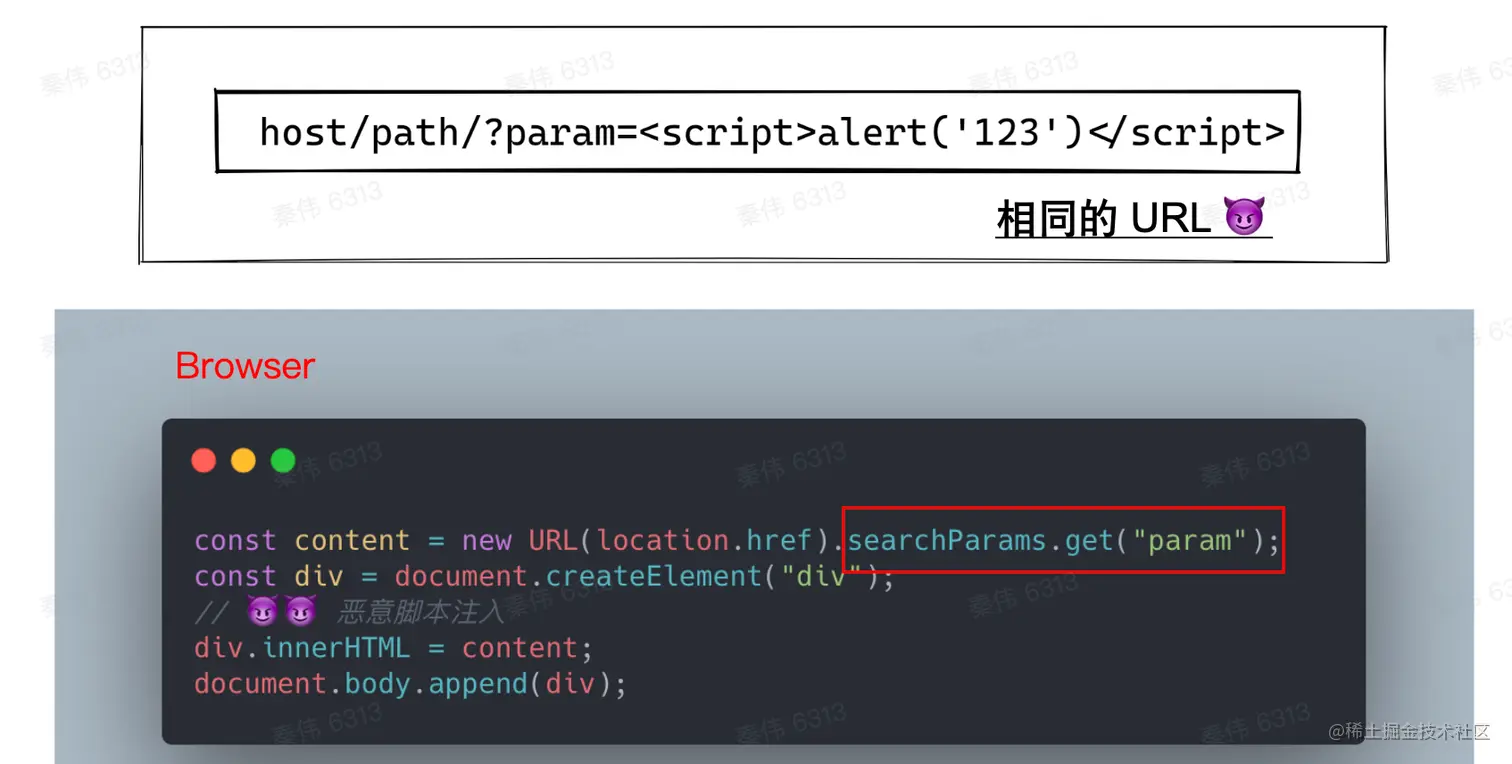This screenshot has width=1512, height=764.
Task: Click 'document.body.append(div);' line
Action: [x=410, y=684]
